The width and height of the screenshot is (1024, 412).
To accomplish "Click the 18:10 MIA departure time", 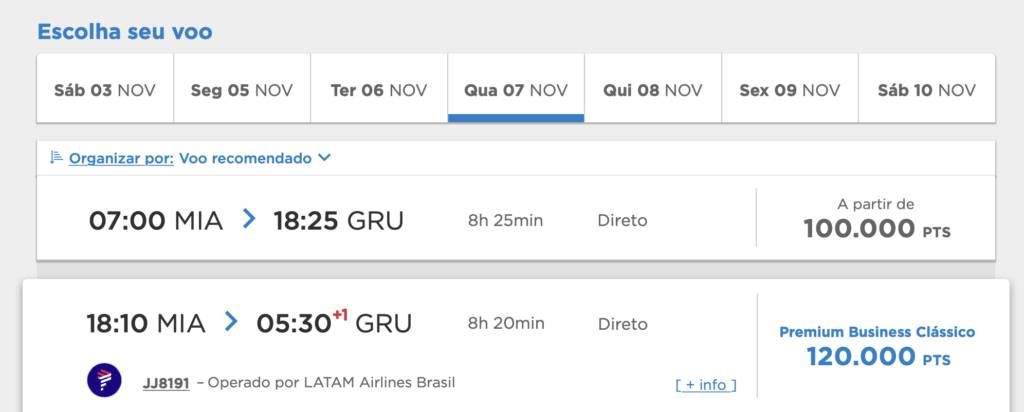I will [146, 323].
